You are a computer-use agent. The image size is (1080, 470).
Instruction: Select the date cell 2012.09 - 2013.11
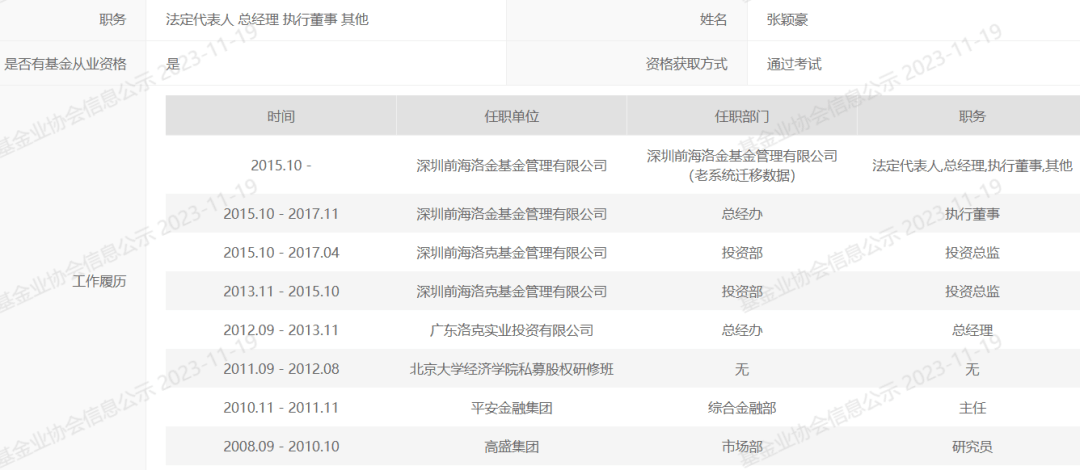[281, 330]
